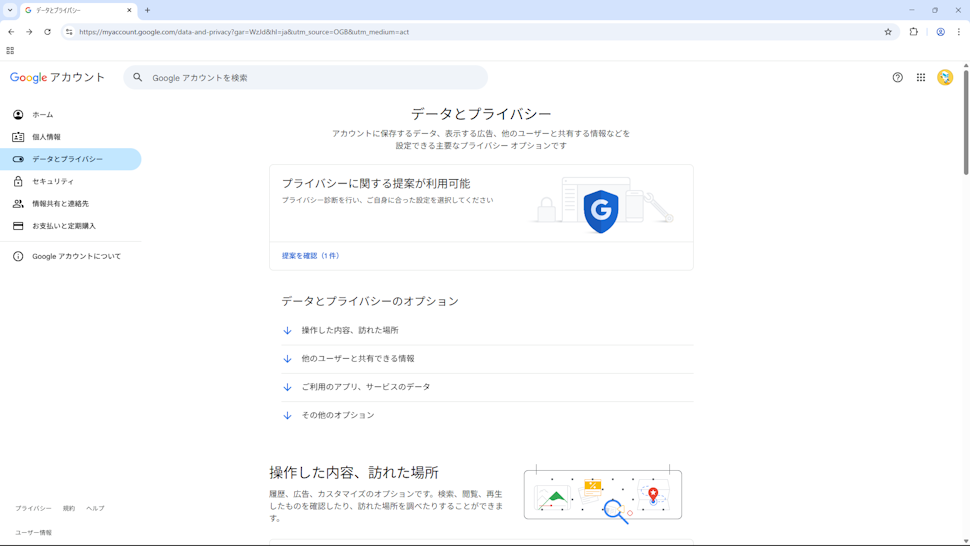The height and width of the screenshot is (546, 970).
Task: Click the ホーム person icon
Action: 18,114
